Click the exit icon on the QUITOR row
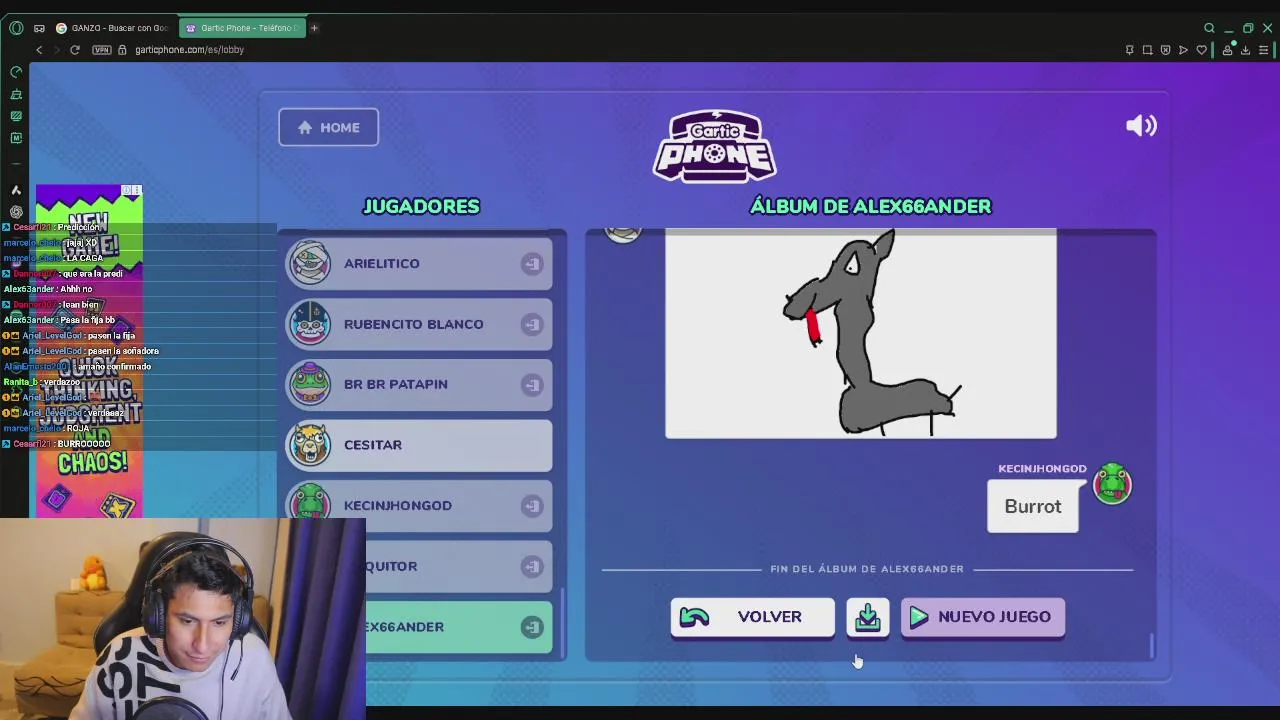Viewport: 1280px width, 720px height. (532, 567)
